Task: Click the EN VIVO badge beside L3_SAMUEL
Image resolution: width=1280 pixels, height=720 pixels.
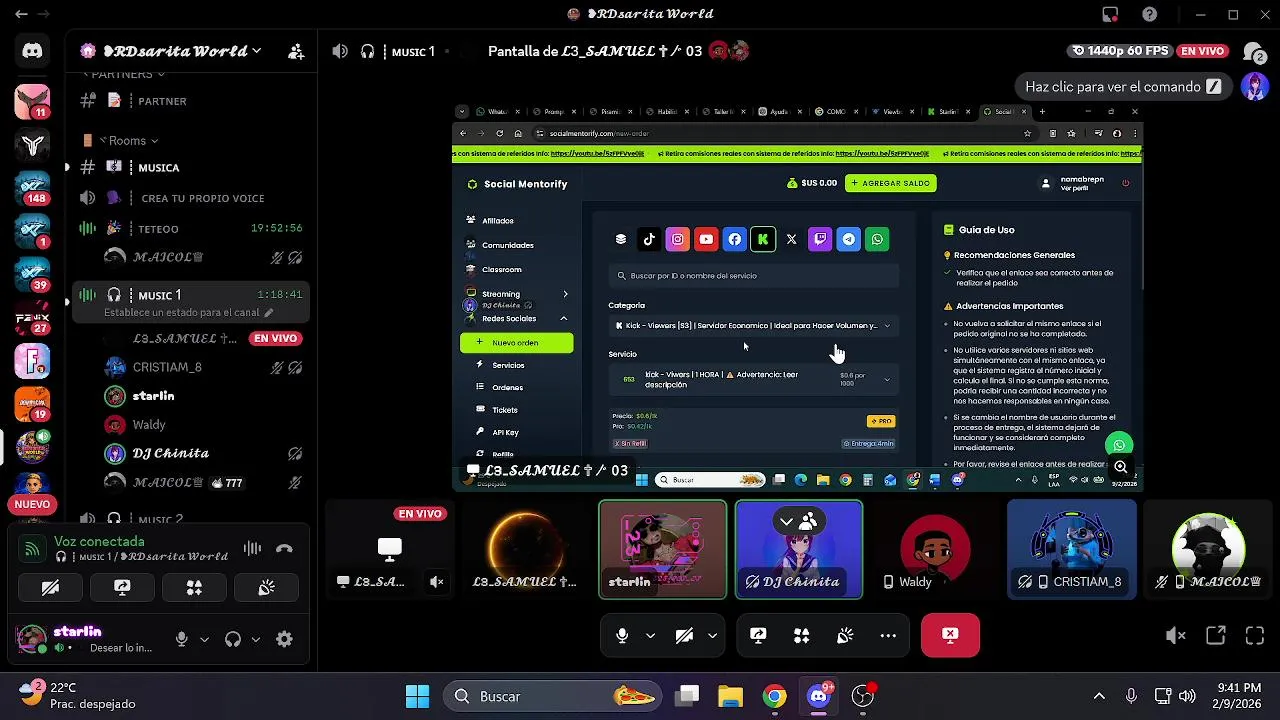Action: point(275,338)
